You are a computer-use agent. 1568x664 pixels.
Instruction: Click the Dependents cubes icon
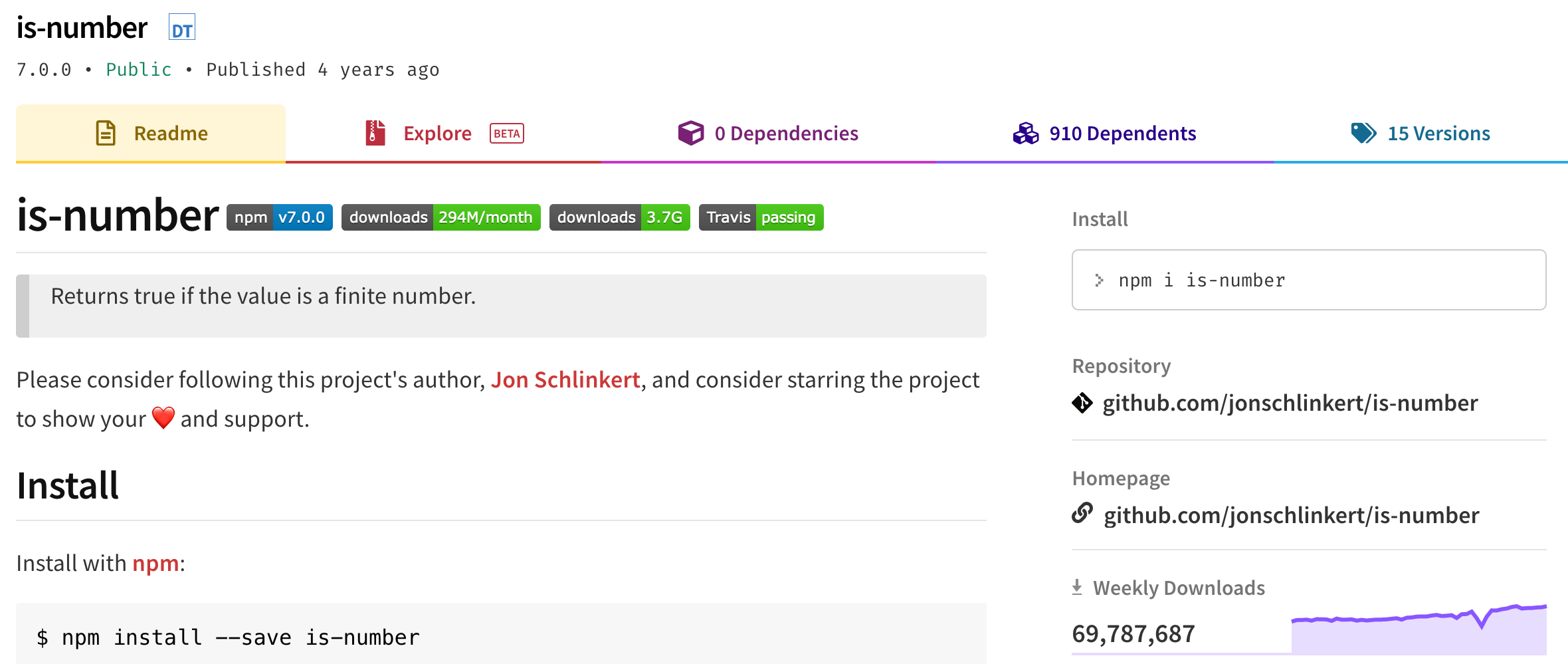(x=1026, y=133)
